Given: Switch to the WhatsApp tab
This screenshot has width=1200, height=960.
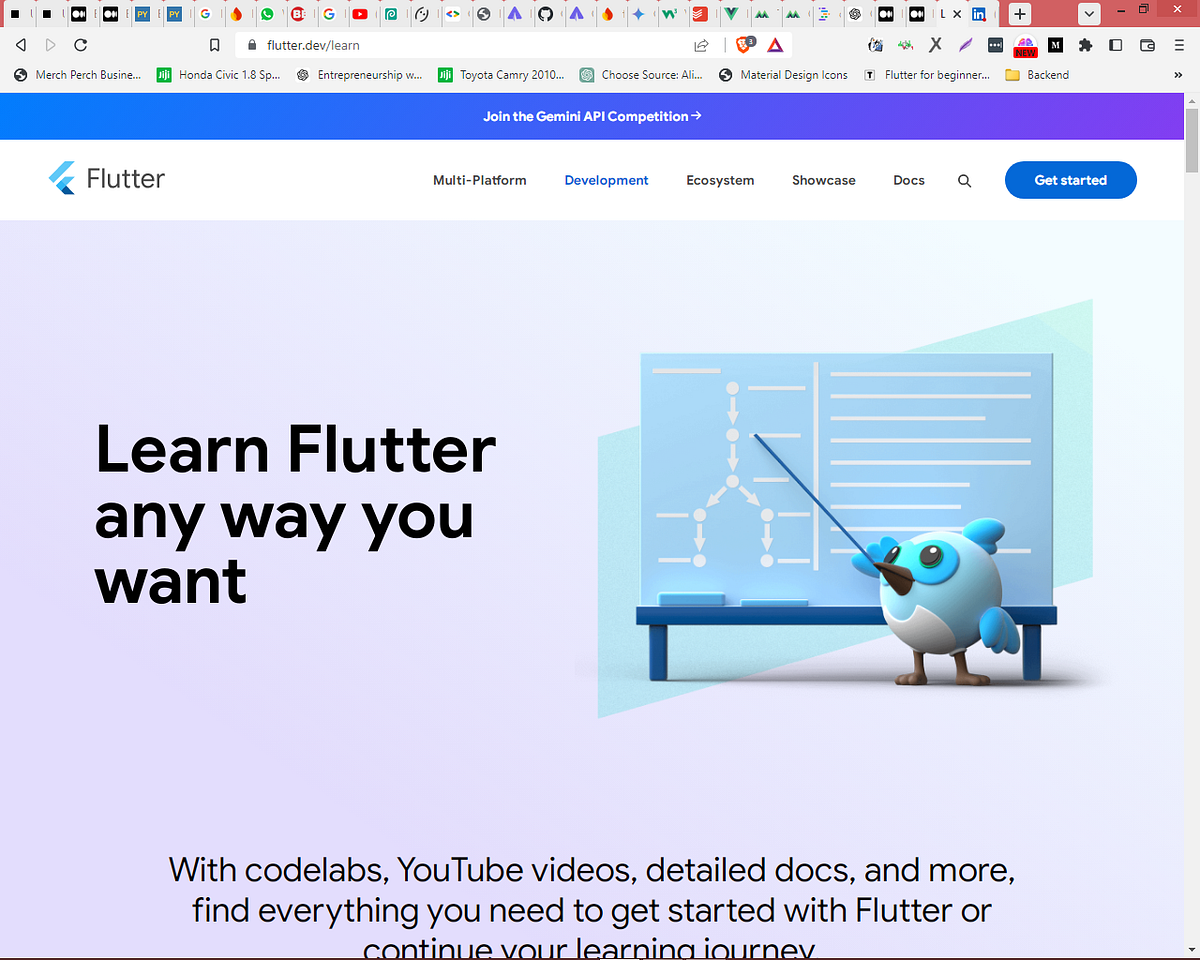Looking at the screenshot, I should pos(267,14).
